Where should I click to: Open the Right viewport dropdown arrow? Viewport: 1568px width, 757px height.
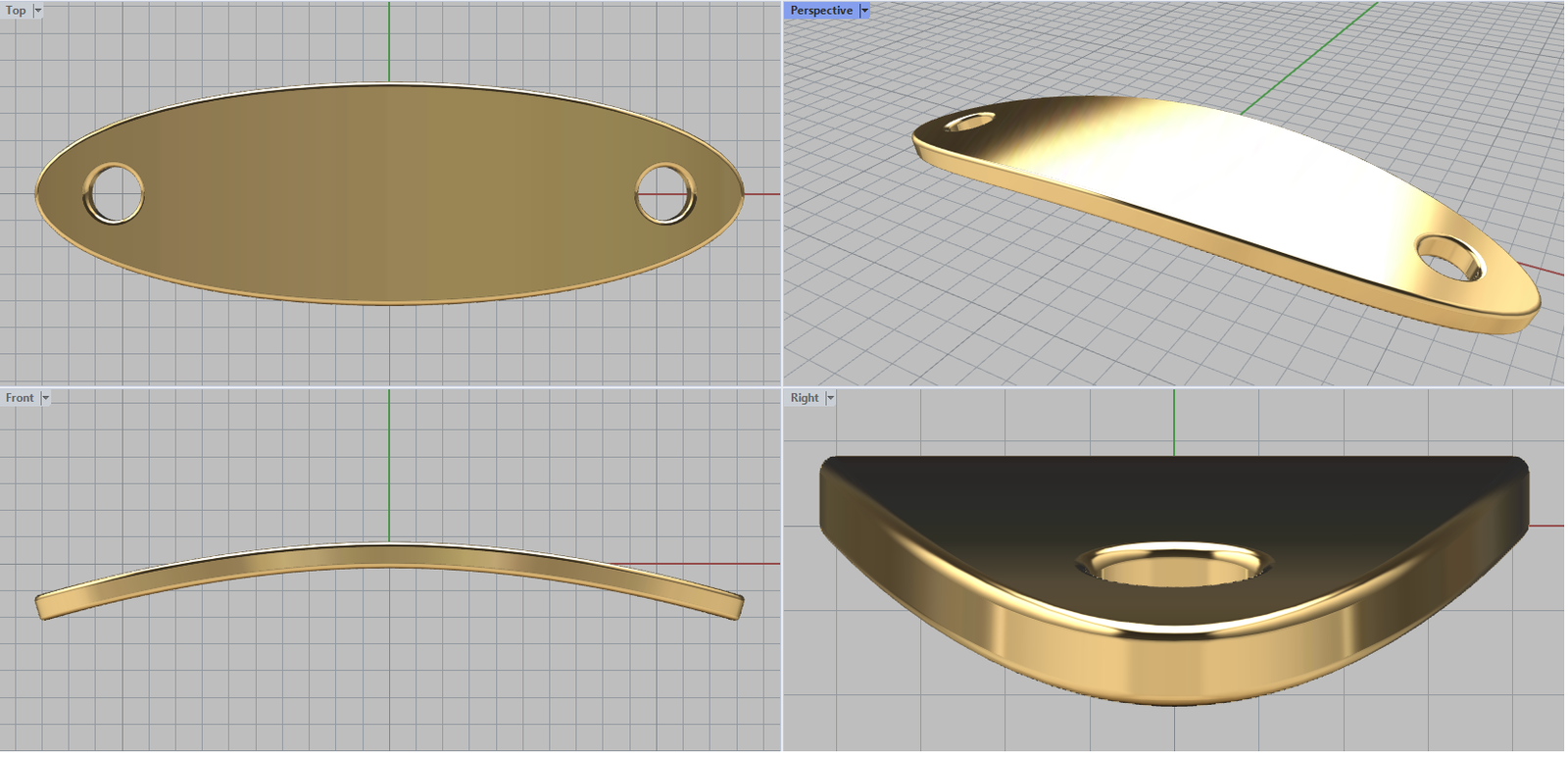point(830,398)
